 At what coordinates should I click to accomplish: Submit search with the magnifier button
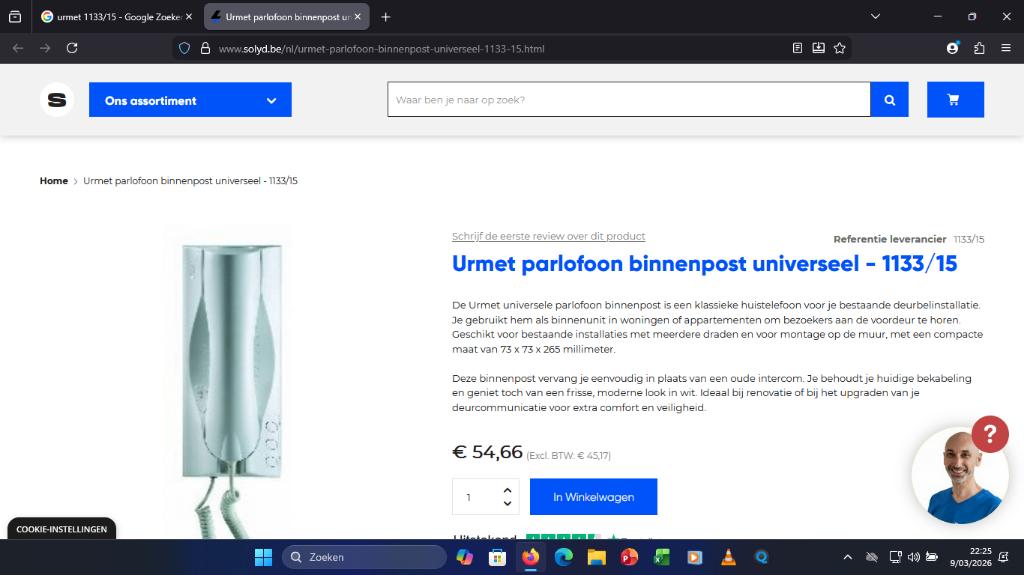889,100
